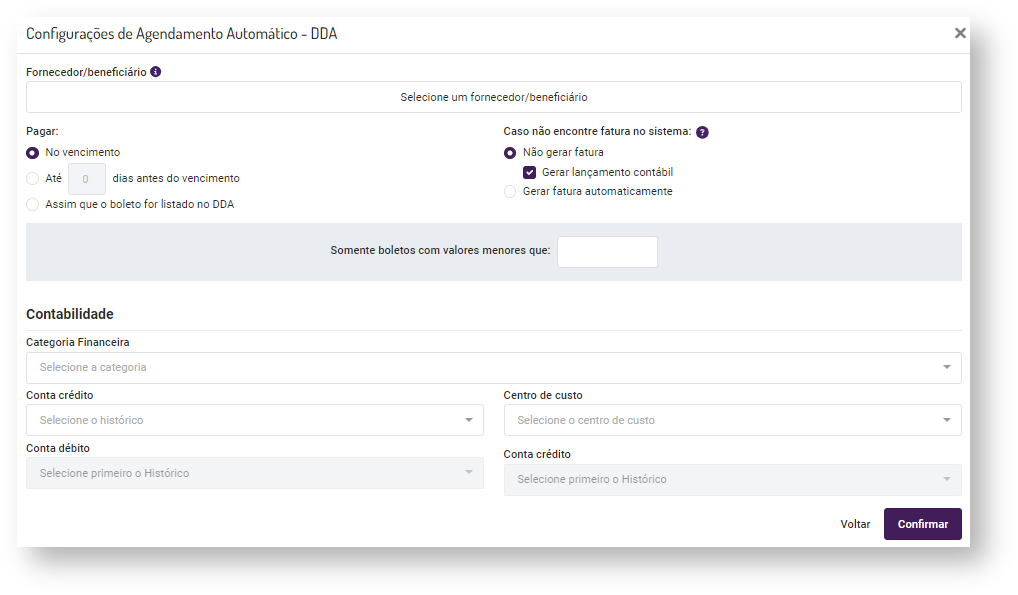The image size is (1018, 595).
Task: Click the days-before-due number field
Action: (87, 179)
